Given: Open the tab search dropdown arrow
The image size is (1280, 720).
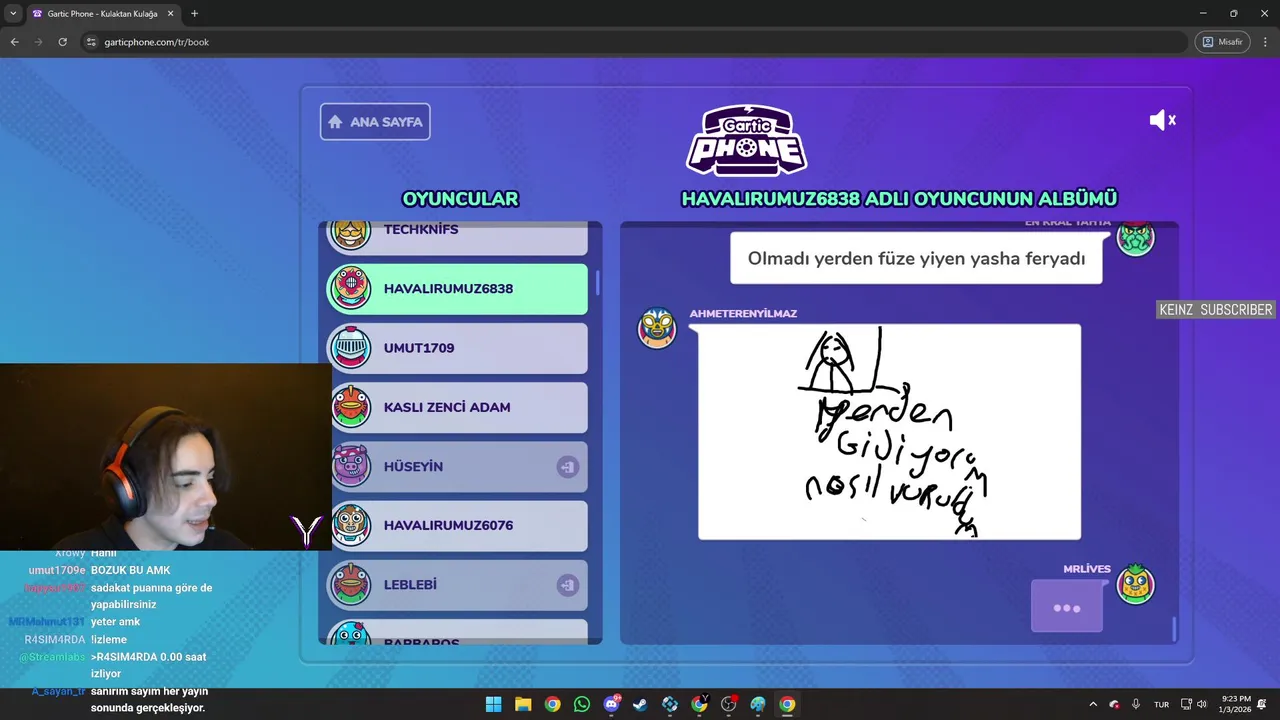Looking at the screenshot, I should pos(13,14).
